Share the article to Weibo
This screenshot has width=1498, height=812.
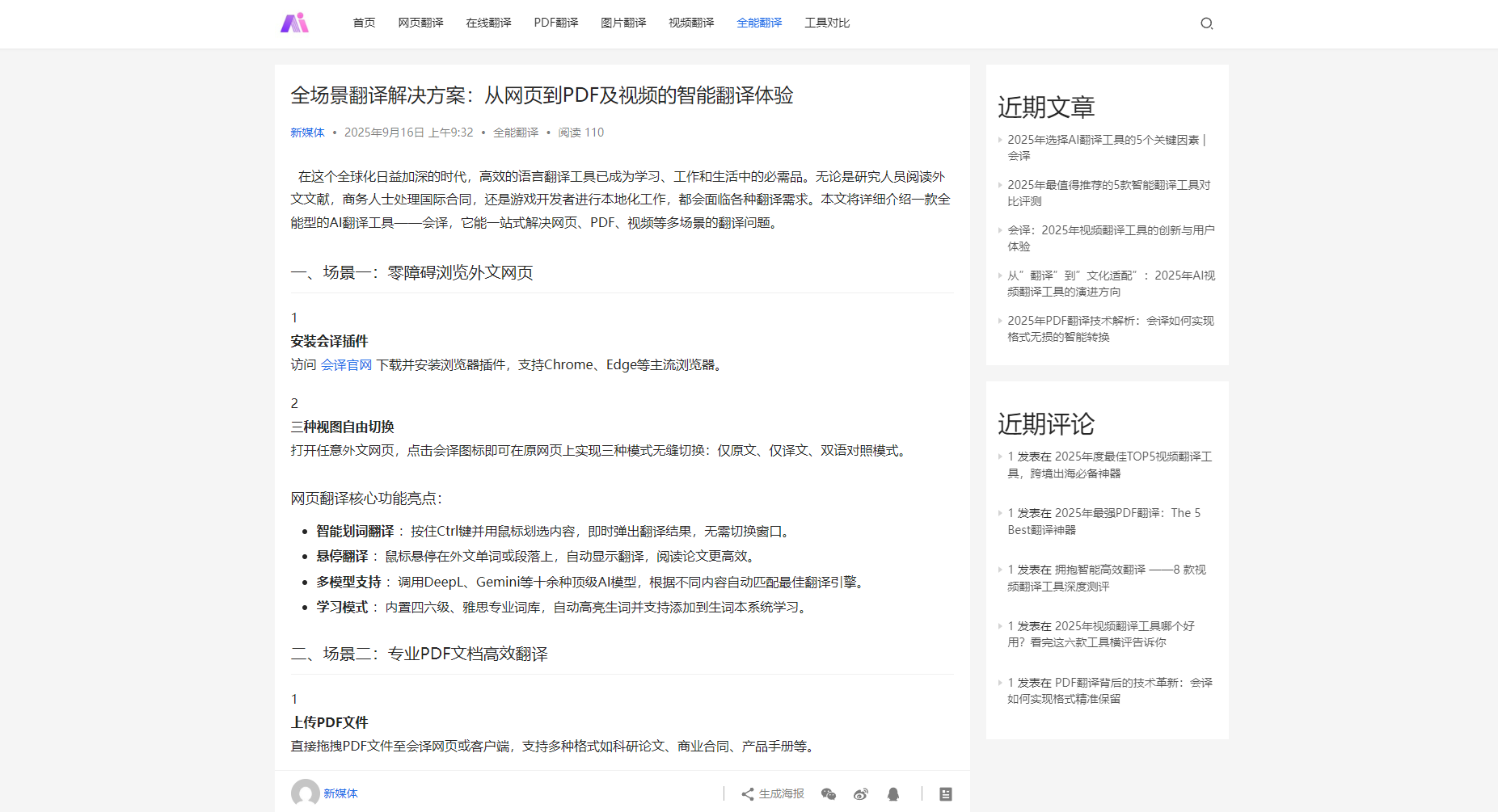point(861,793)
